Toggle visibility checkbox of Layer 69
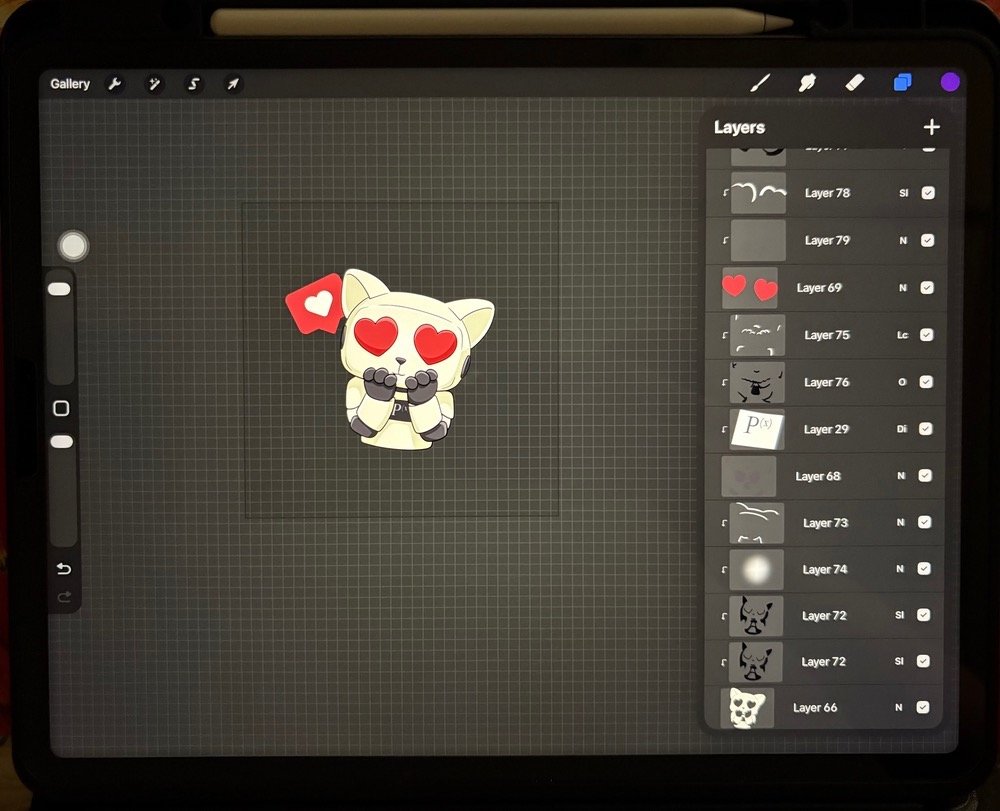This screenshot has width=1000, height=811. click(927, 288)
